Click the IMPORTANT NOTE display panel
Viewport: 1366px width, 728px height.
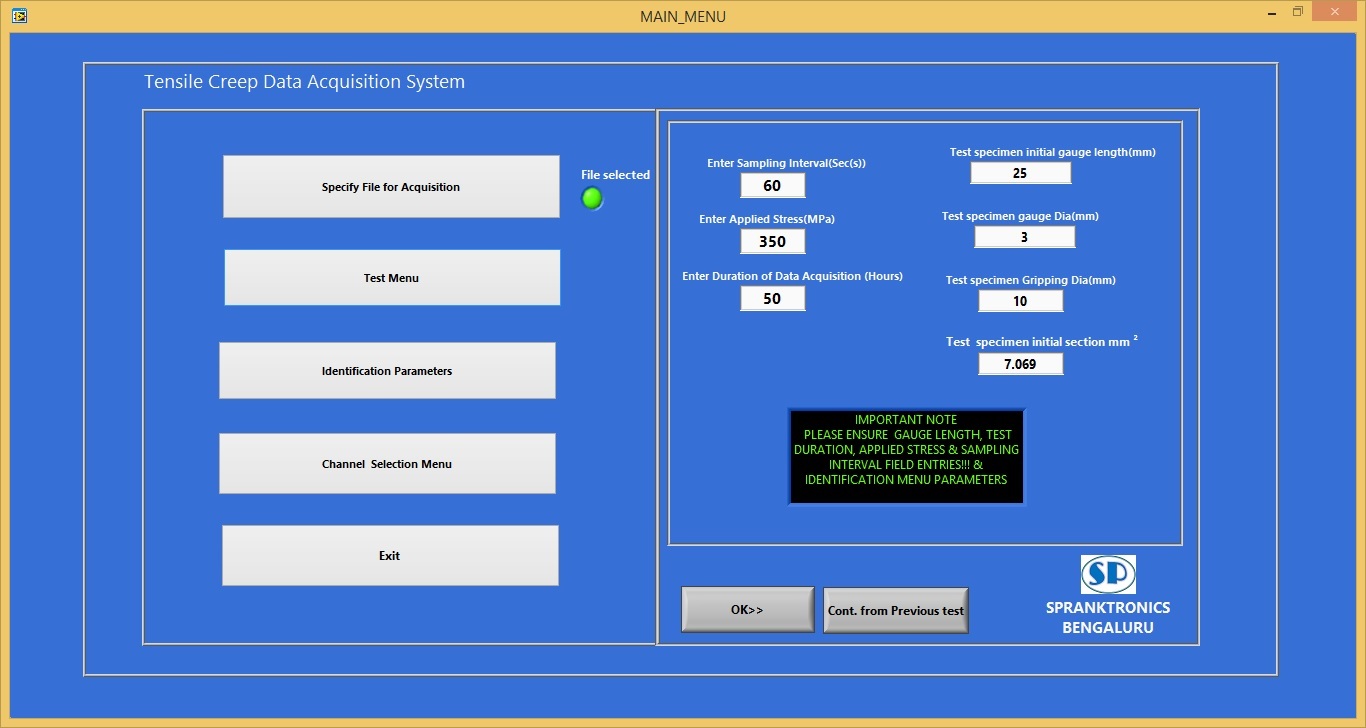(906, 456)
